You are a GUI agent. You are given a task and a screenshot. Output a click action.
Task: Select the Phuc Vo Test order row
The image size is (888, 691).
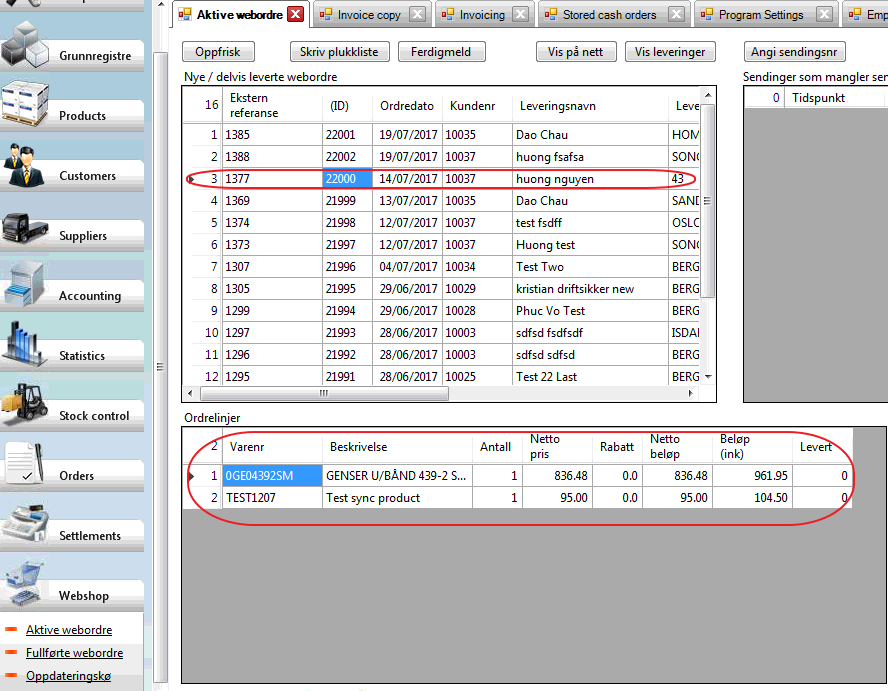click(441, 311)
